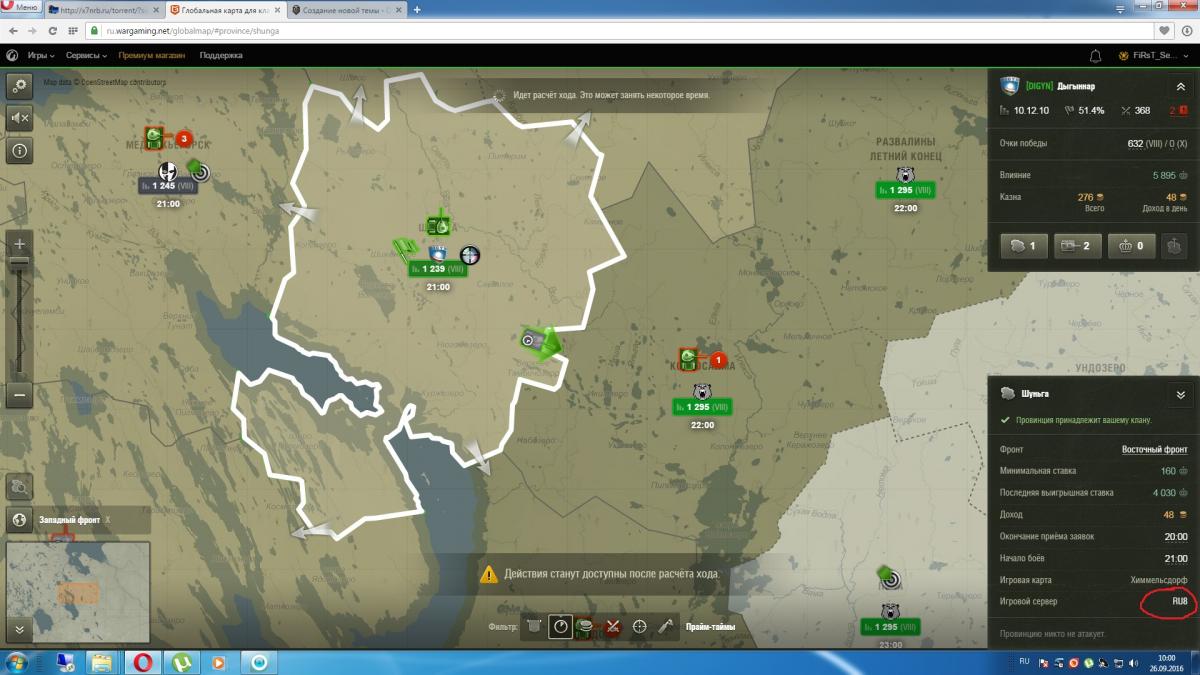Toggle the province income coins filter
1200x675 pixels.
tap(587, 627)
